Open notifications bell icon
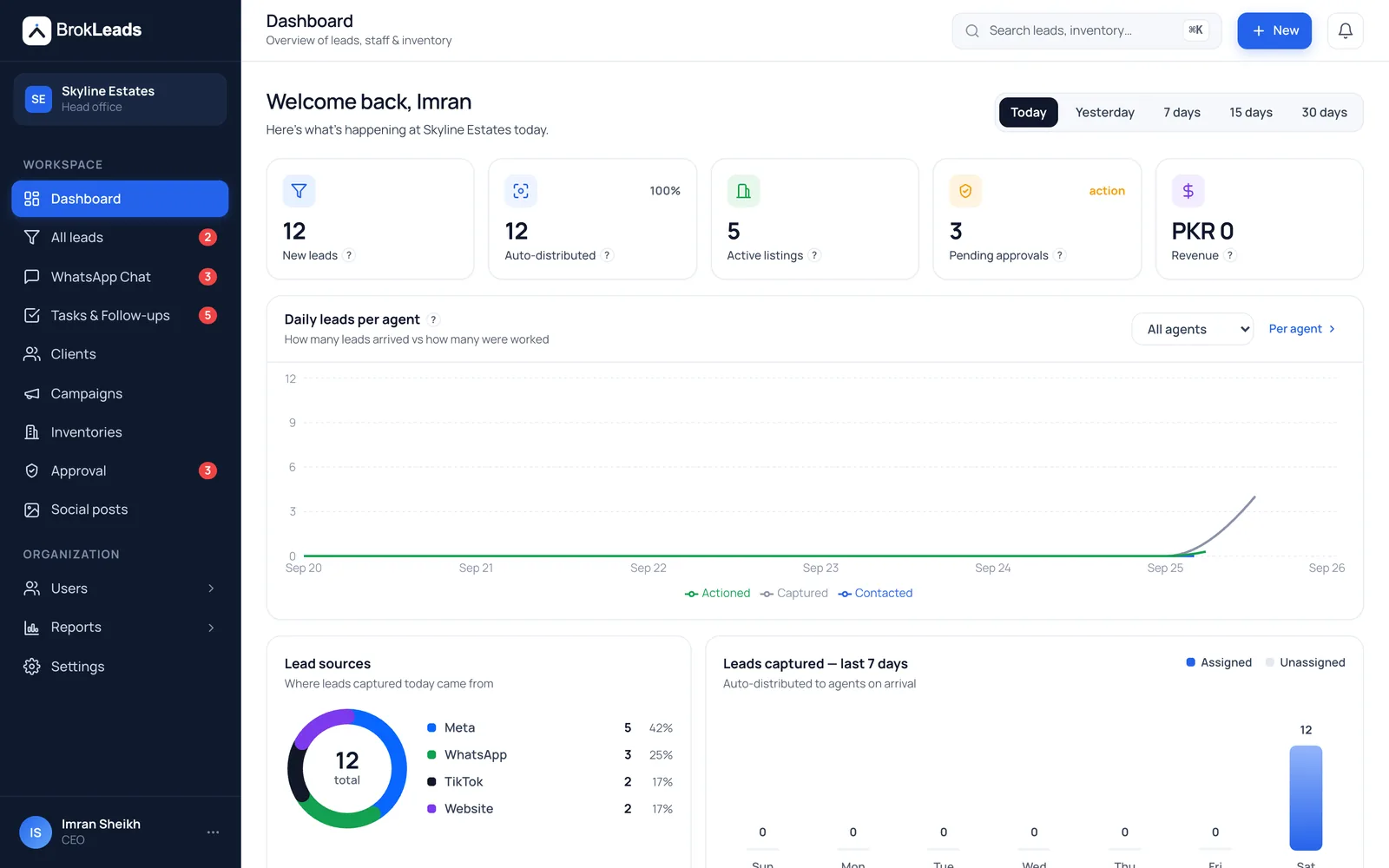This screenshot has width=1389, height=868. pyautogui.click(x=1345, y=30)
